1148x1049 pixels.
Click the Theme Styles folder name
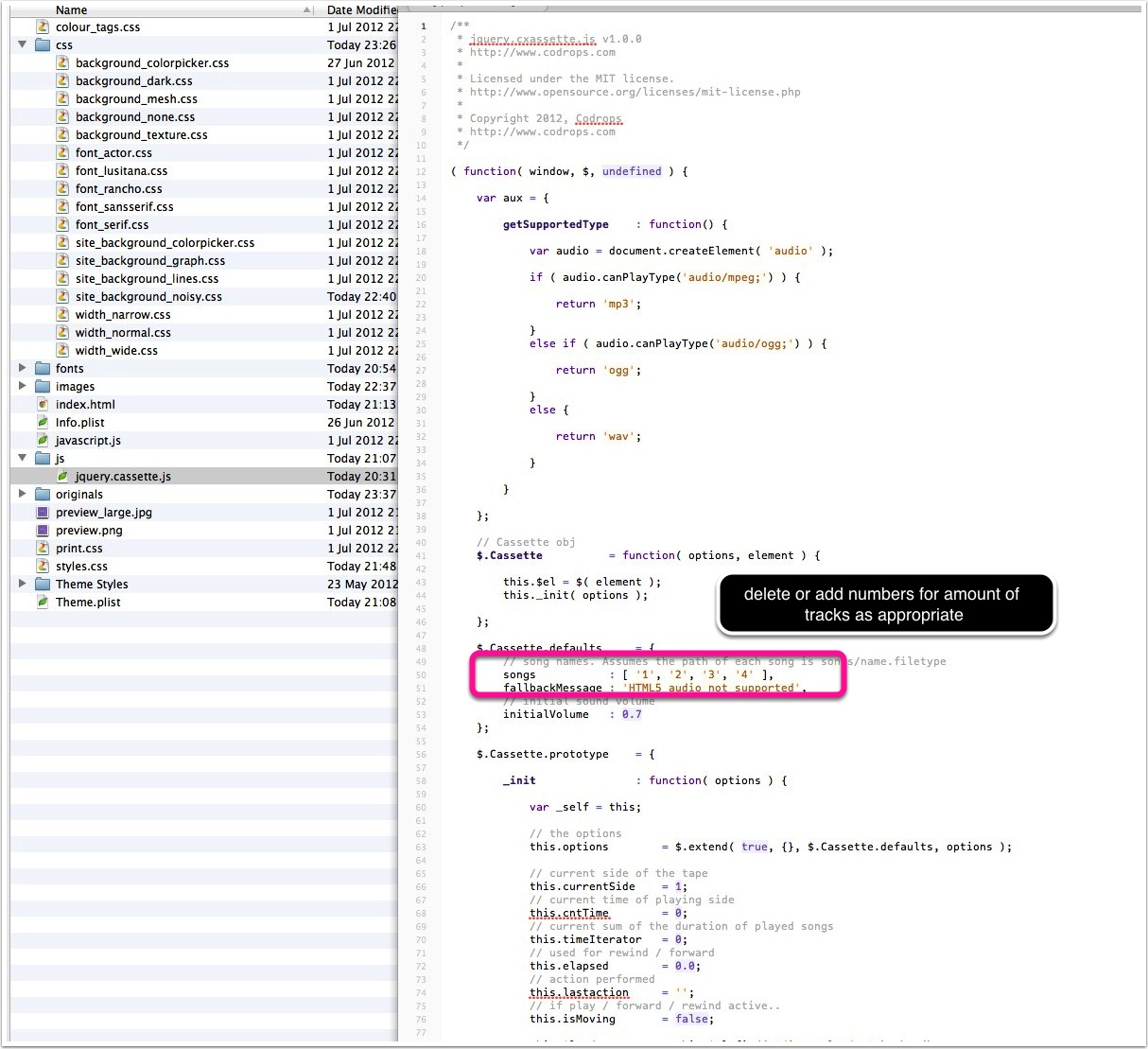pyautogui.click(x=92, y=585)
